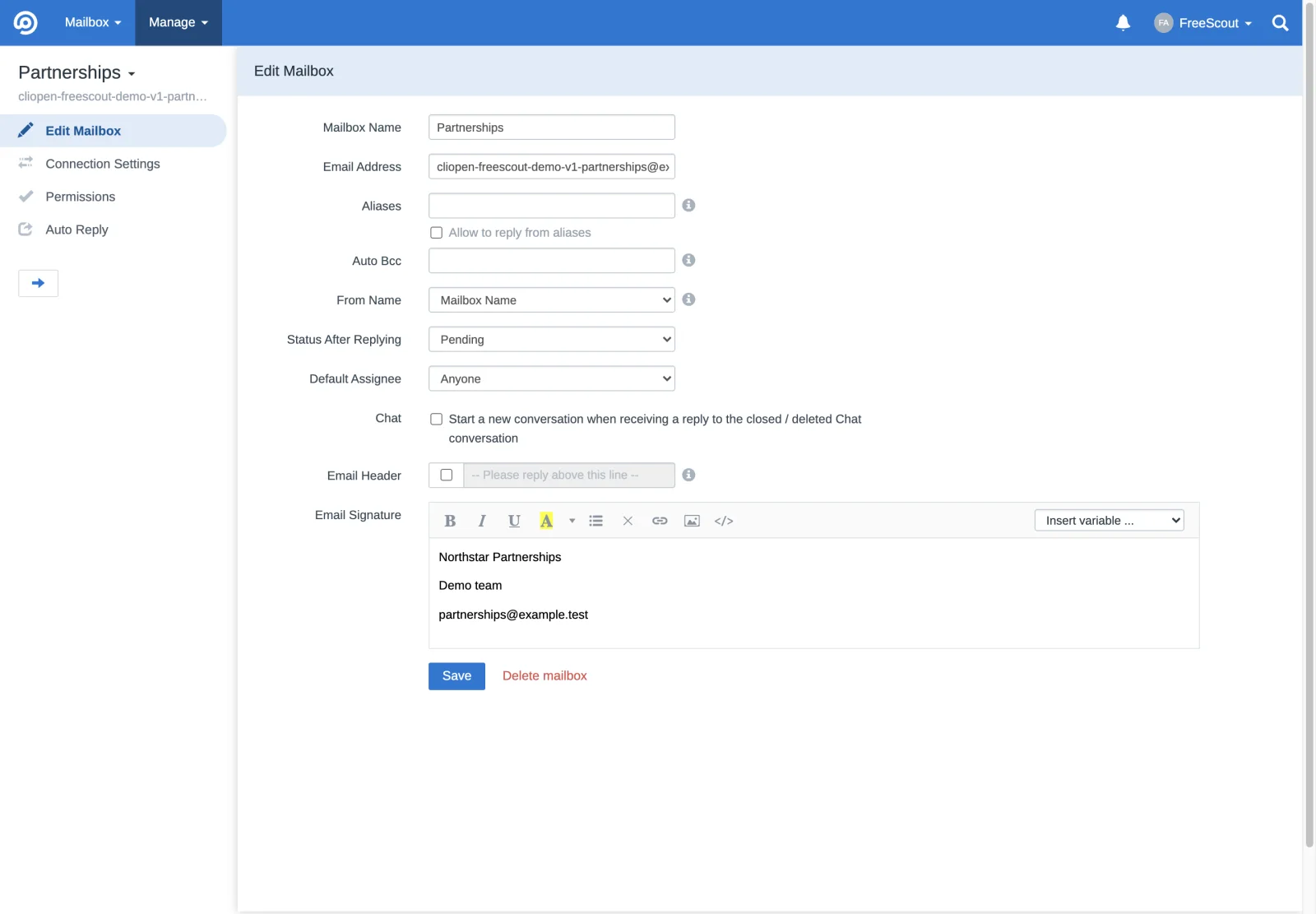This screenshot has width=1316, height=914.
Task: Enable Allow to reply from aliases
Action: point(436,233)
